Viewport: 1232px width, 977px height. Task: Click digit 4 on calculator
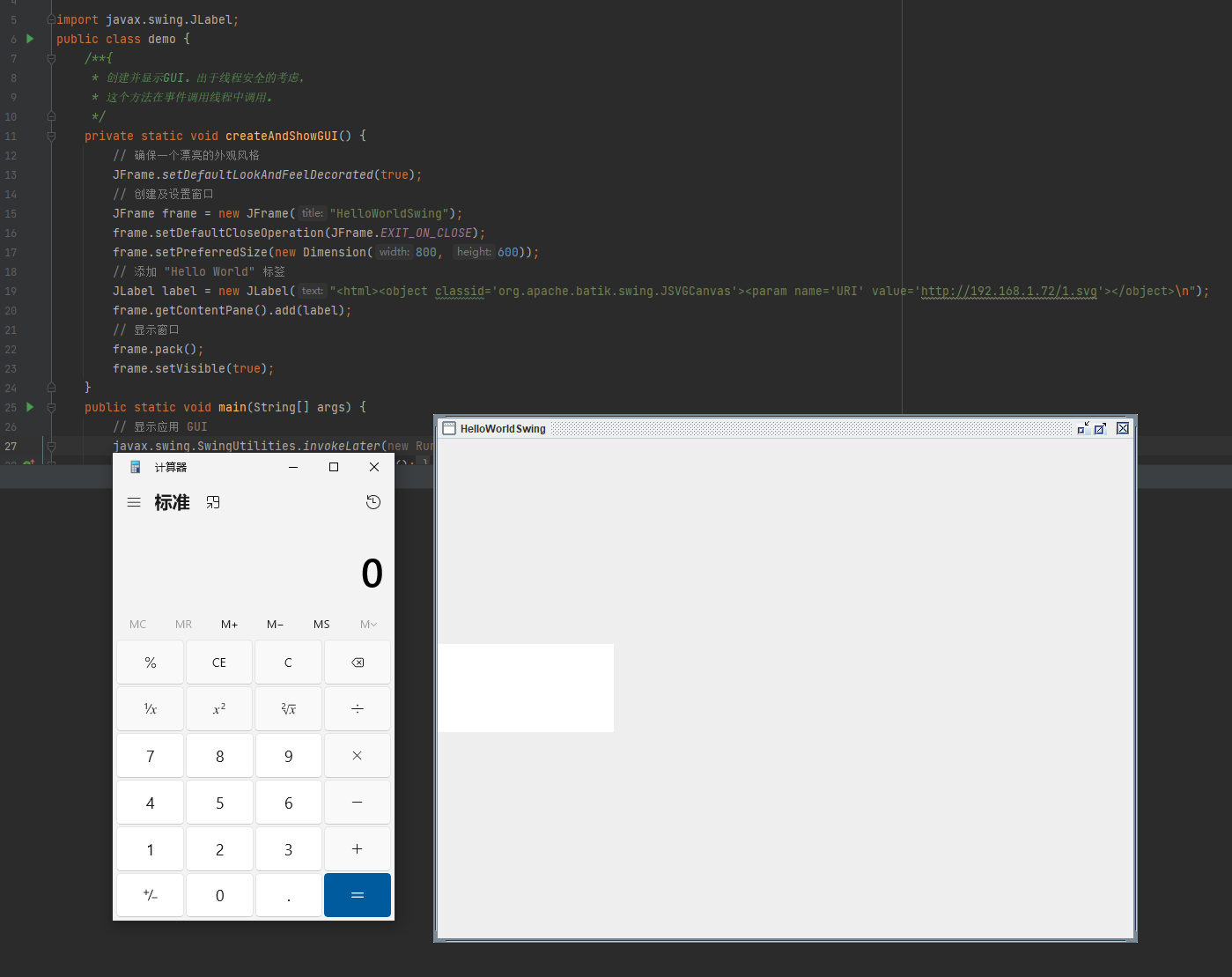coord(151,803)
